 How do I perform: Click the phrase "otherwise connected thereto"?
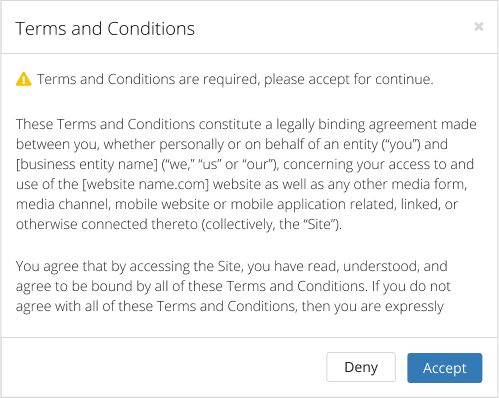[x=107, y=224]
